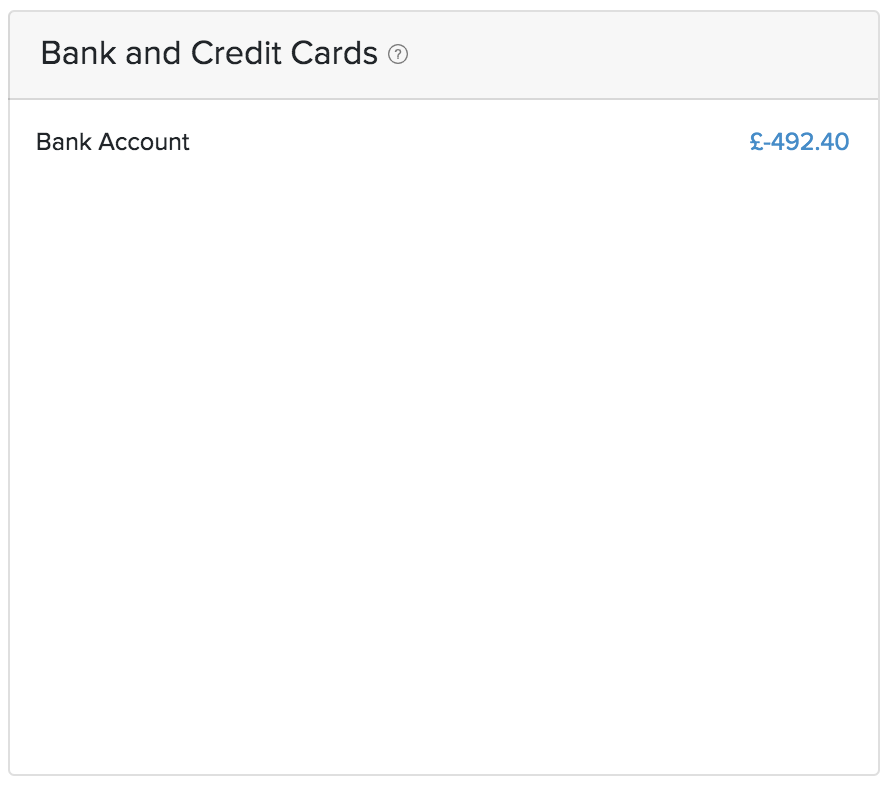Open Bank Account details from the list
Screen dimensions: 890x790
112,142
